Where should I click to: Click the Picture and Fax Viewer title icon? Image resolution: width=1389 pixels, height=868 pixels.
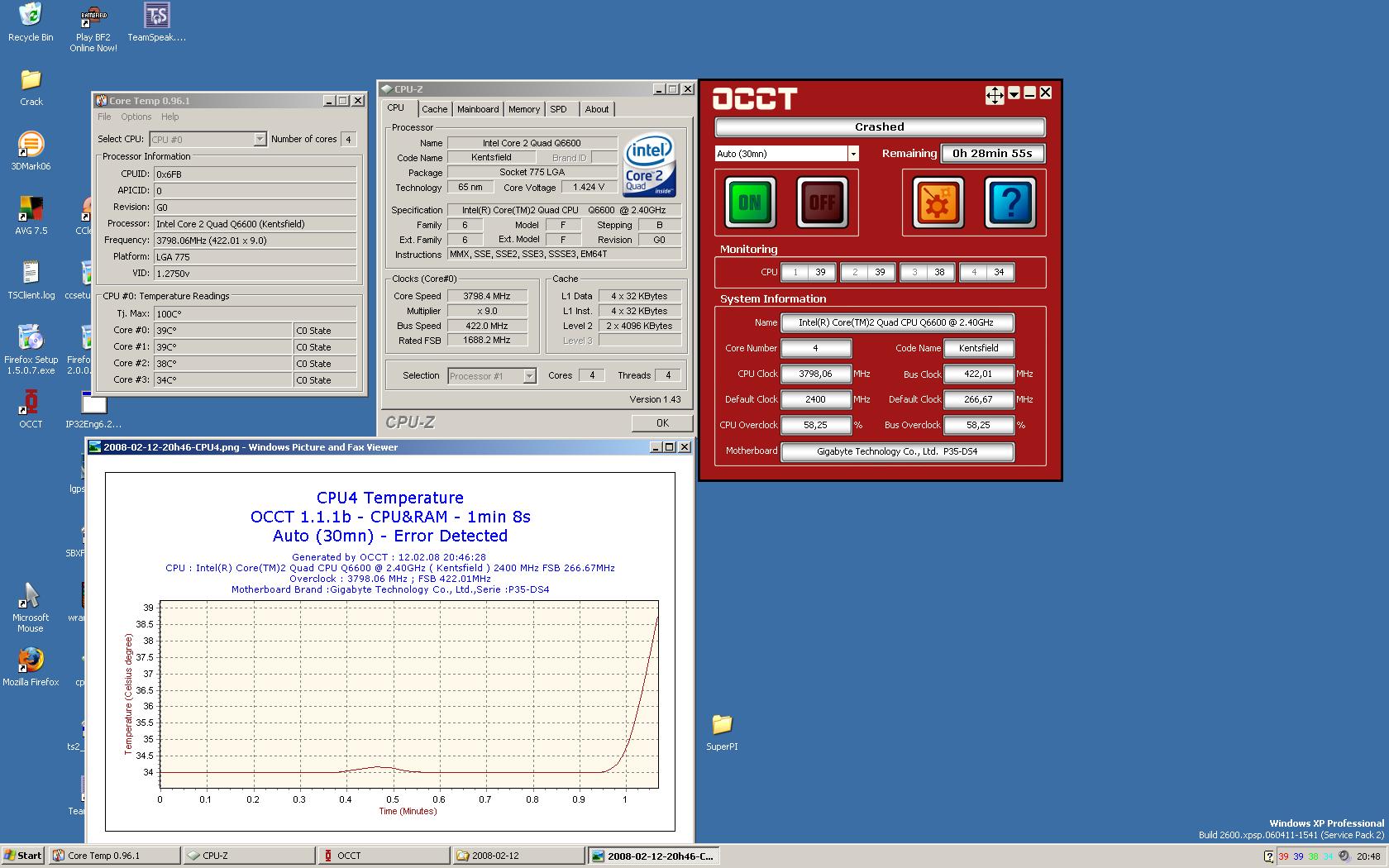point(95,447)
